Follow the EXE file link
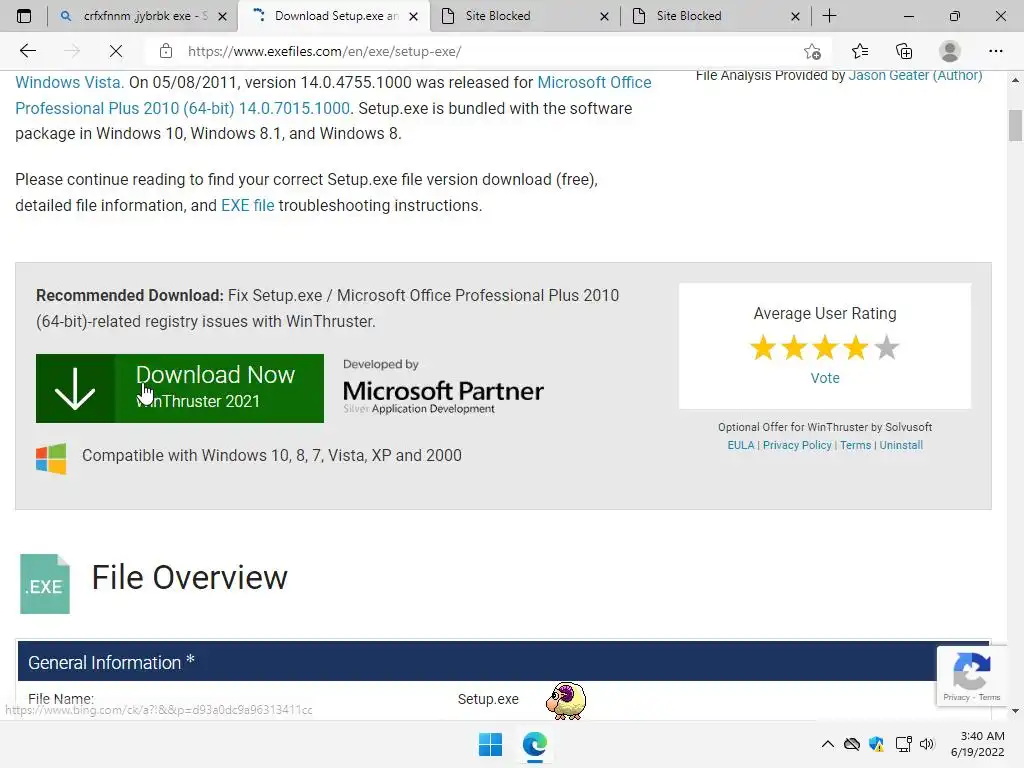 tap(248, 205)
